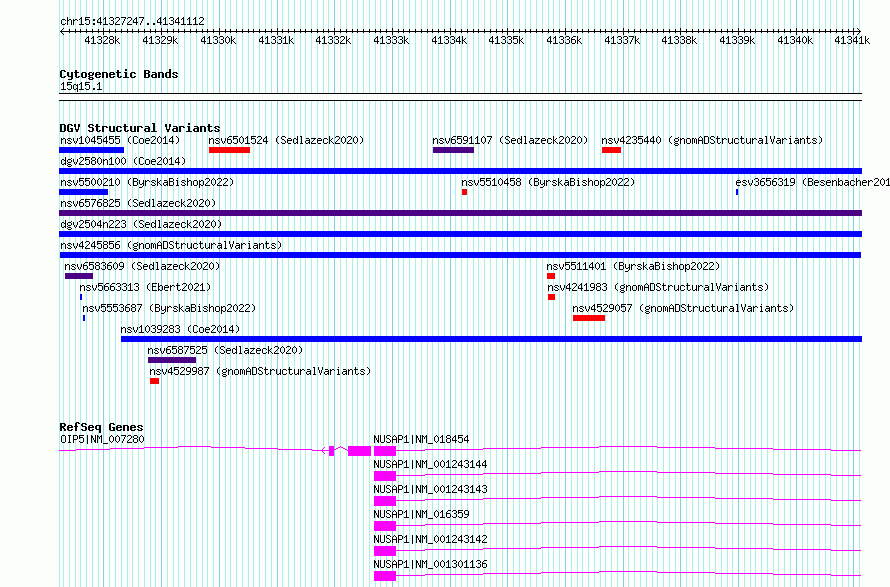
Task: Click the RefSeq Genes track title
Action: 102,427
